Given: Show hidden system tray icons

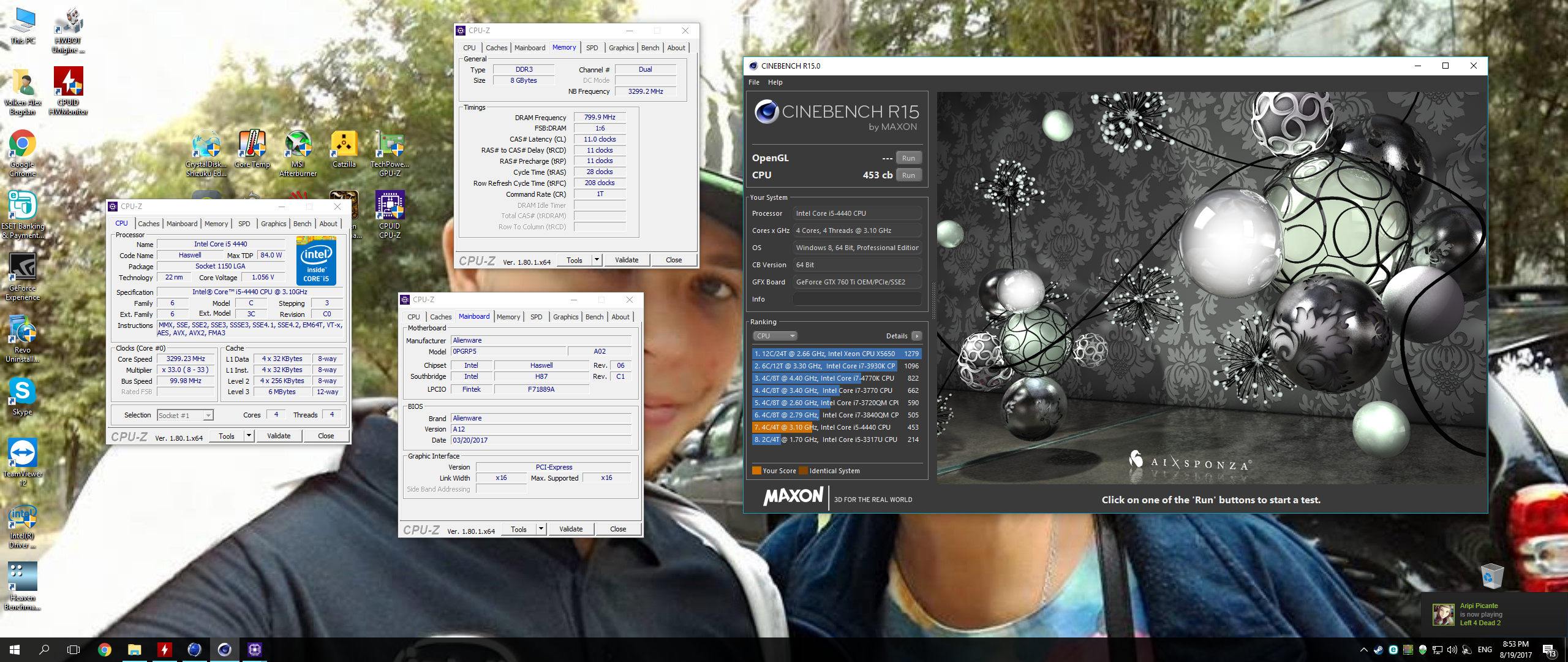Looking at the screenshot, I should tap(1363, 649).
